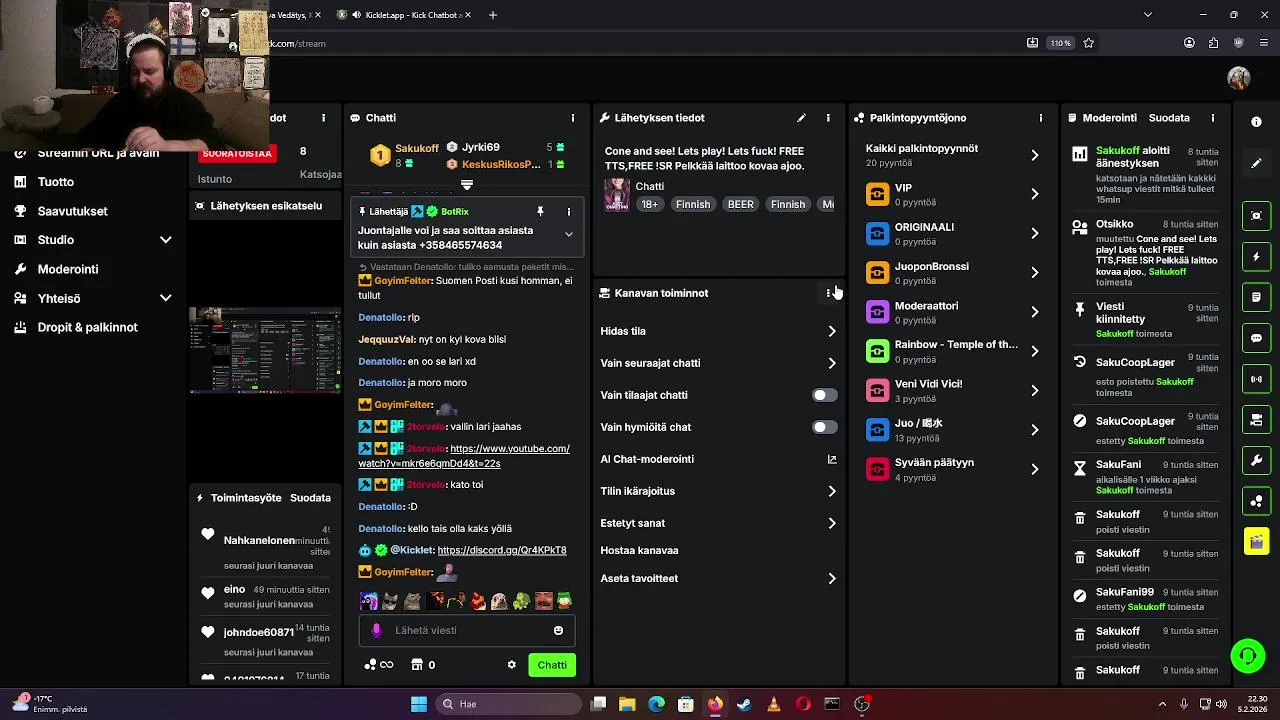1280x720 pixels.
Task: Open AI Chat-moderointi external link icon
Action: [x=832, y=459]
